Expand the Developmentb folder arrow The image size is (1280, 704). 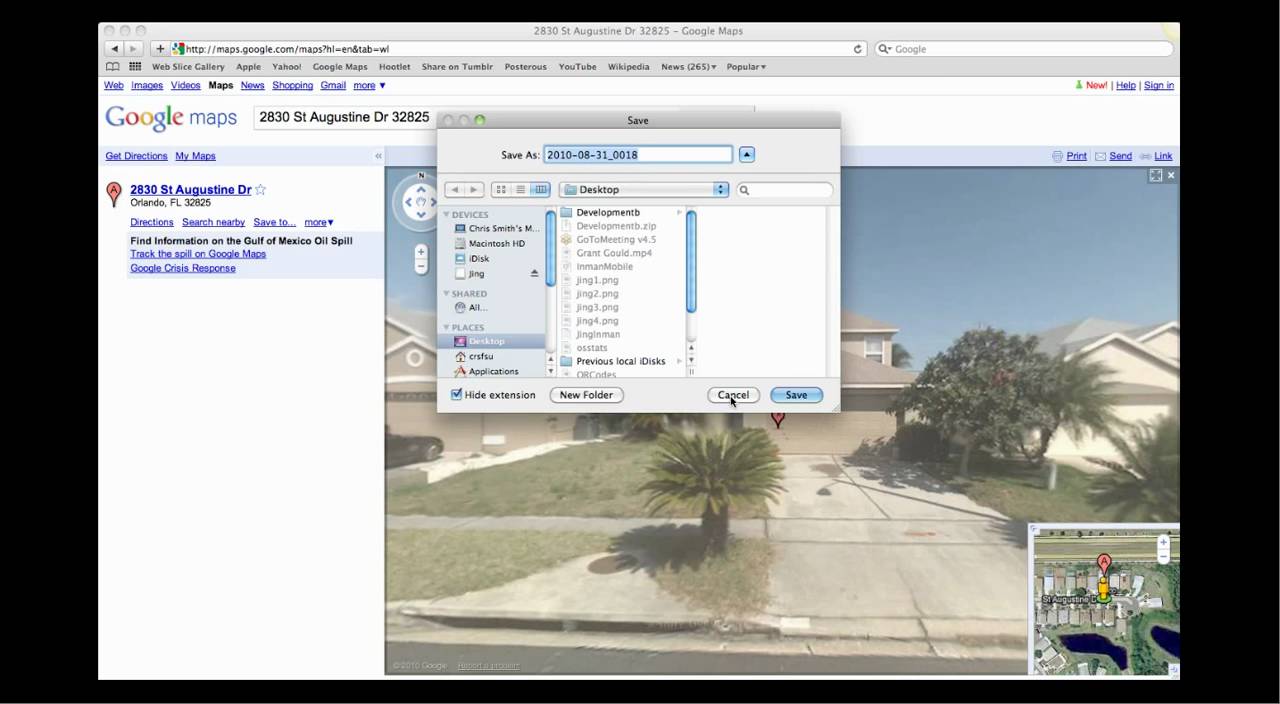point(679,212)
